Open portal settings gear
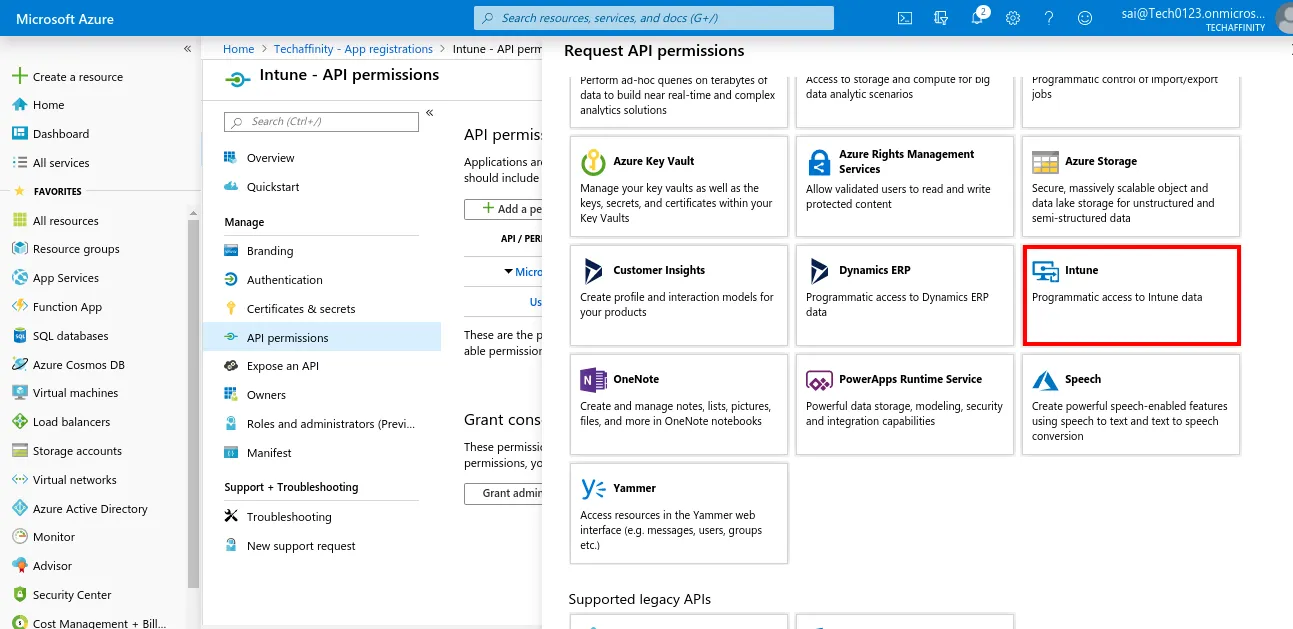Viewport: 1293px width, 629px height. (1013, 18)
